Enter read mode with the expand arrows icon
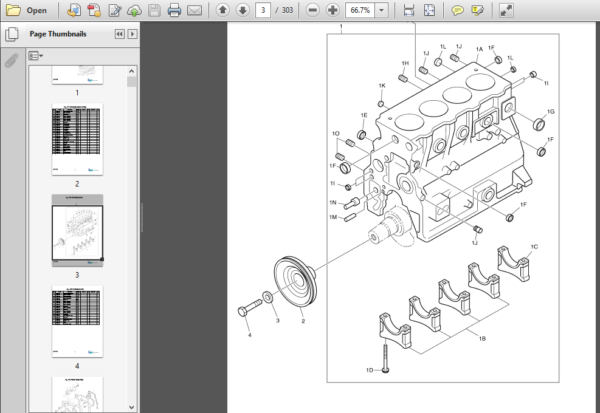The width and height of the screenshot is (600, 413). [506, 10]
